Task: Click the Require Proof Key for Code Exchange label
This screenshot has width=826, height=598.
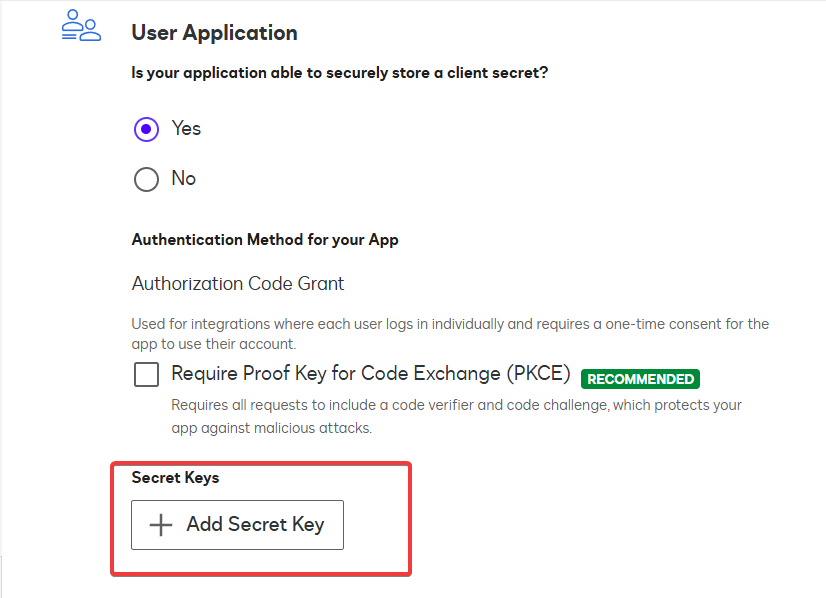Action: 371,374
